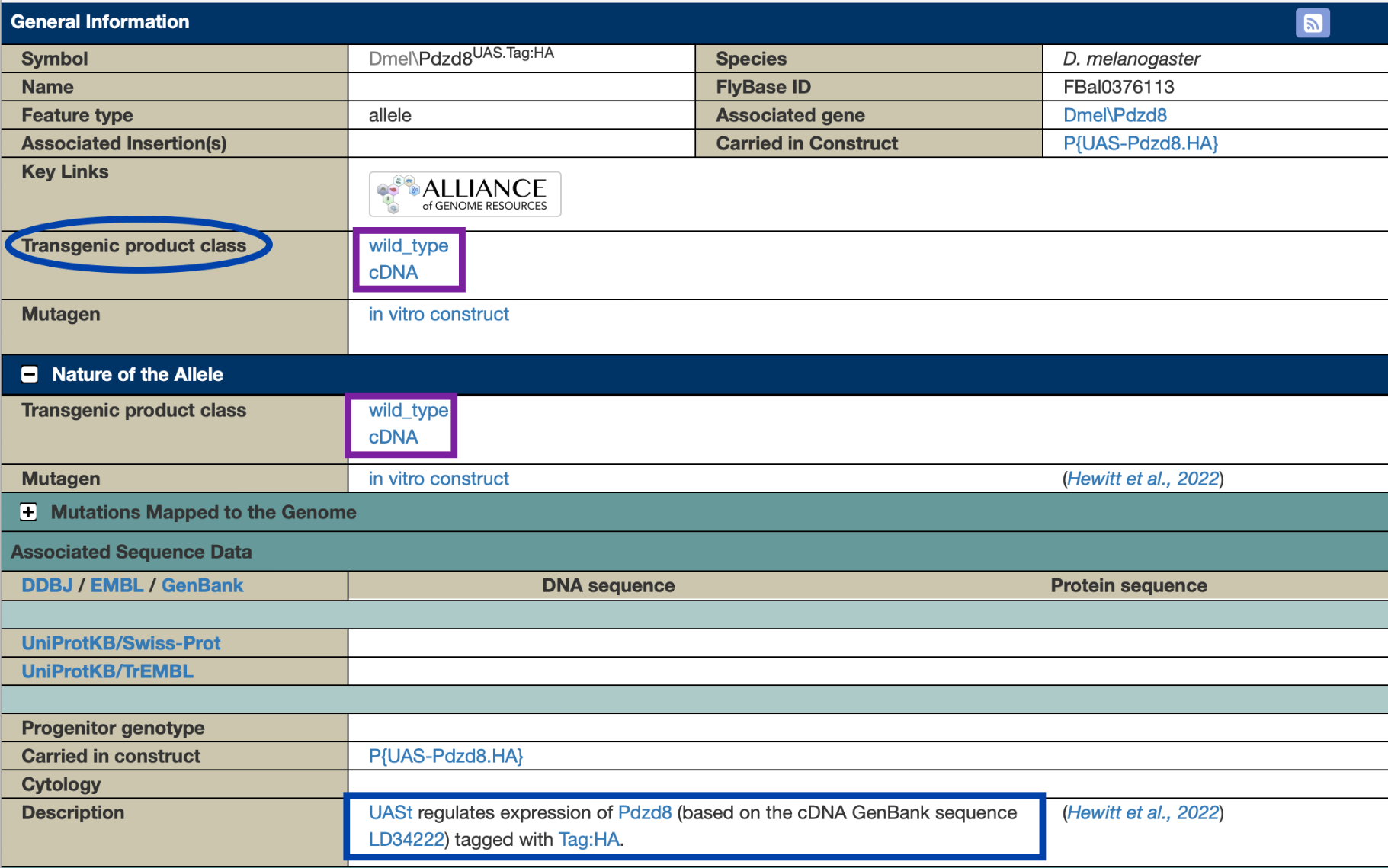This screenshot has height=868, width=1388.
Task: Open Hewitt et al., 2022 reference beside Description
Action: [1143, 812]
